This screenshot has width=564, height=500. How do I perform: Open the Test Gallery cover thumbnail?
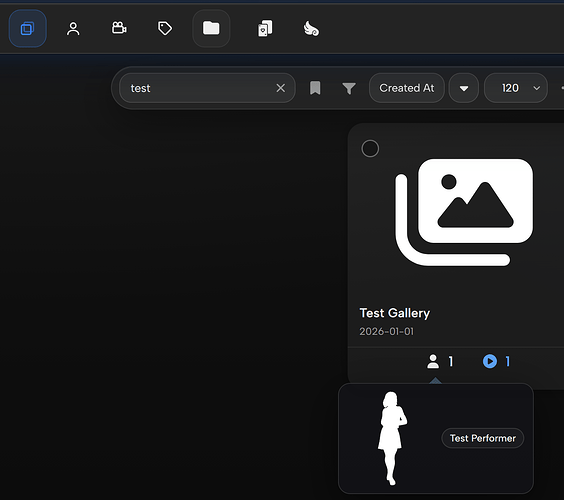[x=464, y=212]
